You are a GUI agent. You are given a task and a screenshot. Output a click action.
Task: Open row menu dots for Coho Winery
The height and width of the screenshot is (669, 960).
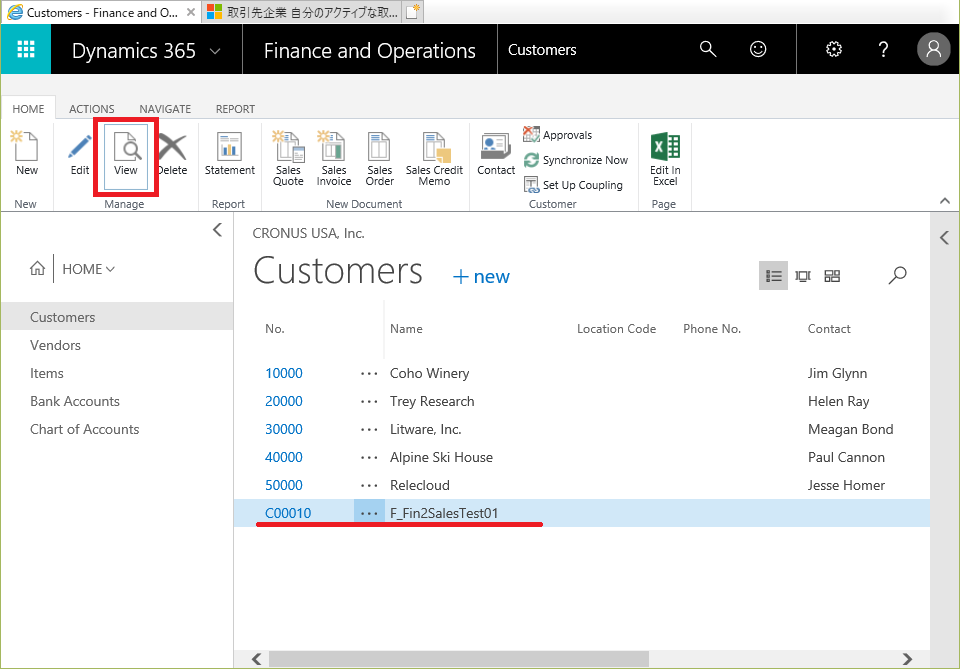click(x=369, y=374)
